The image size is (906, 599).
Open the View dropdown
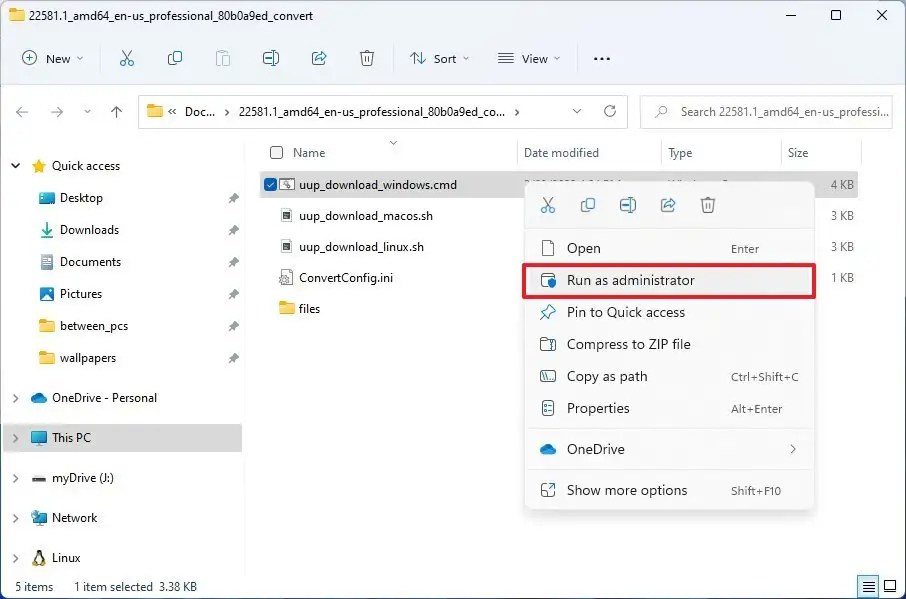pos(528,59)
